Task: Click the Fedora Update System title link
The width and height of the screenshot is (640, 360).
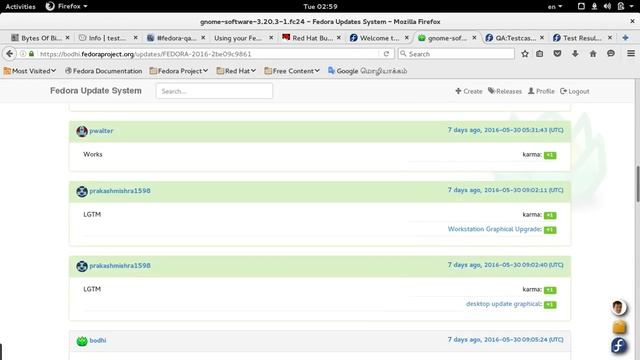Action: (96, 91)
